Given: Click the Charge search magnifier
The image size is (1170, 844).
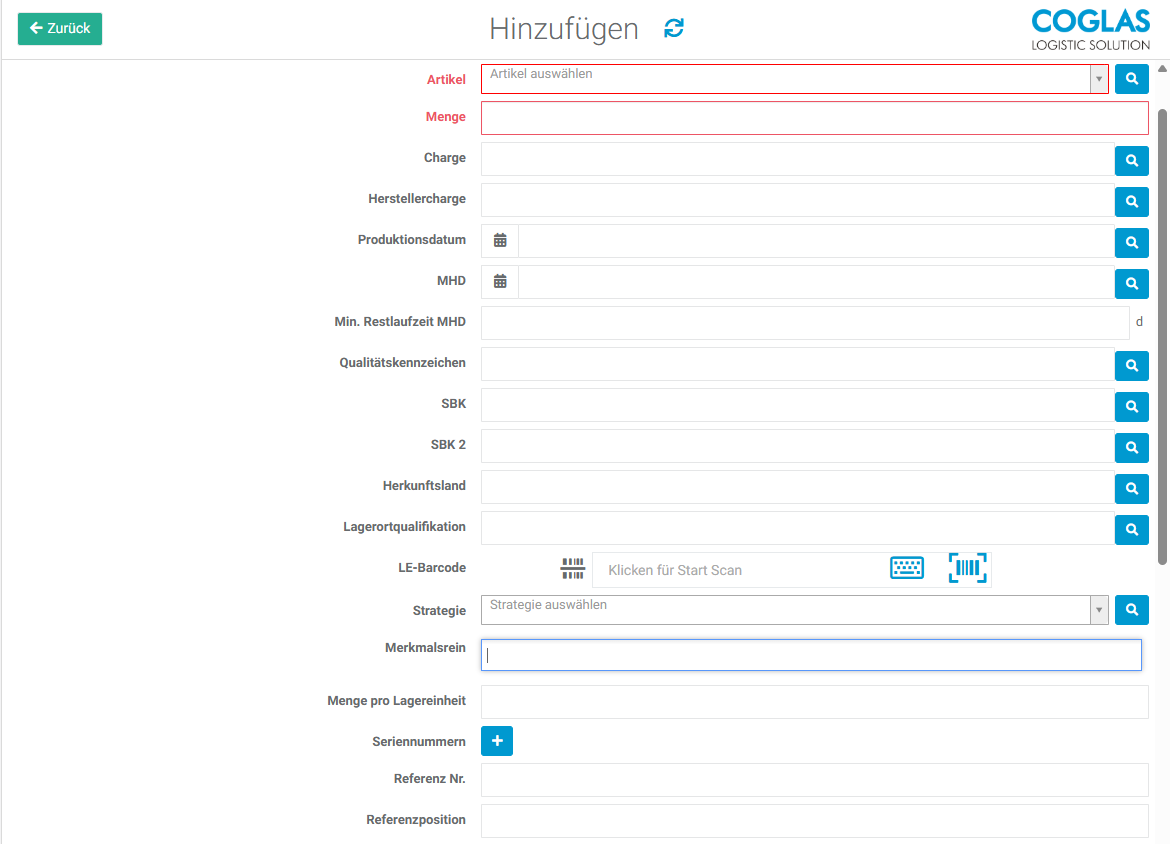Looking at the screenshot, I should coord(1131,160).
